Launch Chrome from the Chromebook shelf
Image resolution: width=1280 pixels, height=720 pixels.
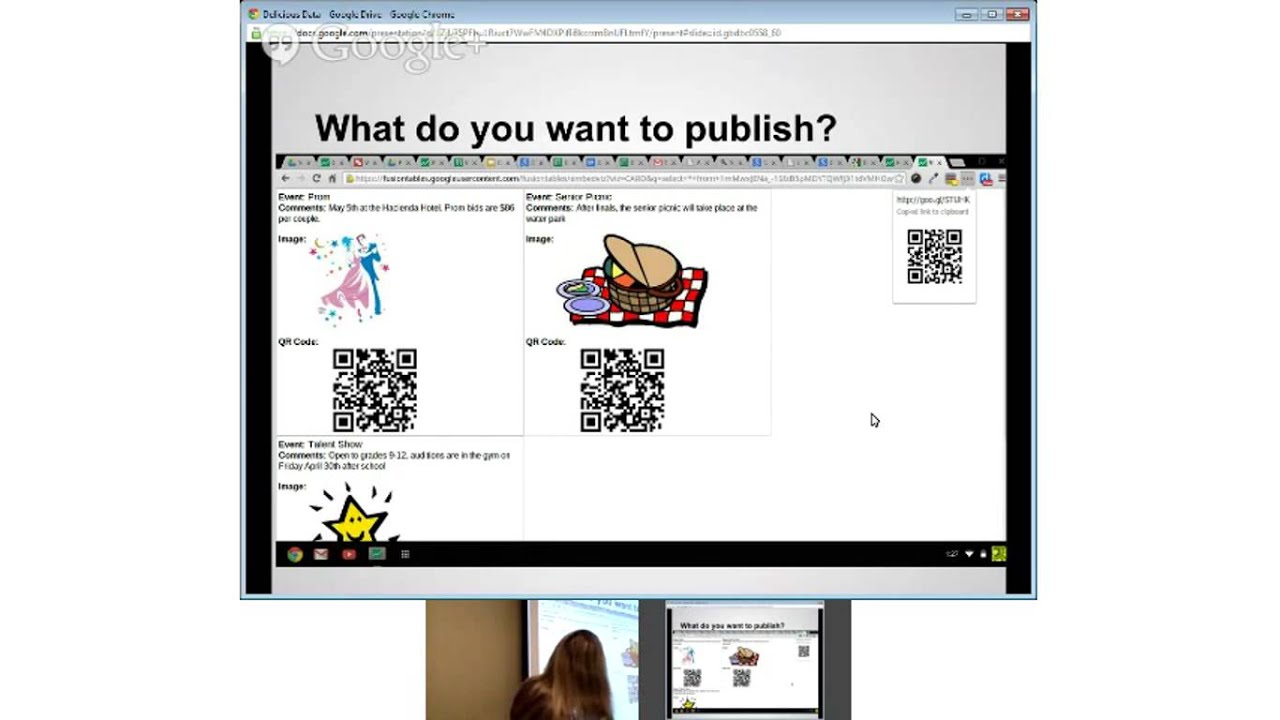[294, 554]
